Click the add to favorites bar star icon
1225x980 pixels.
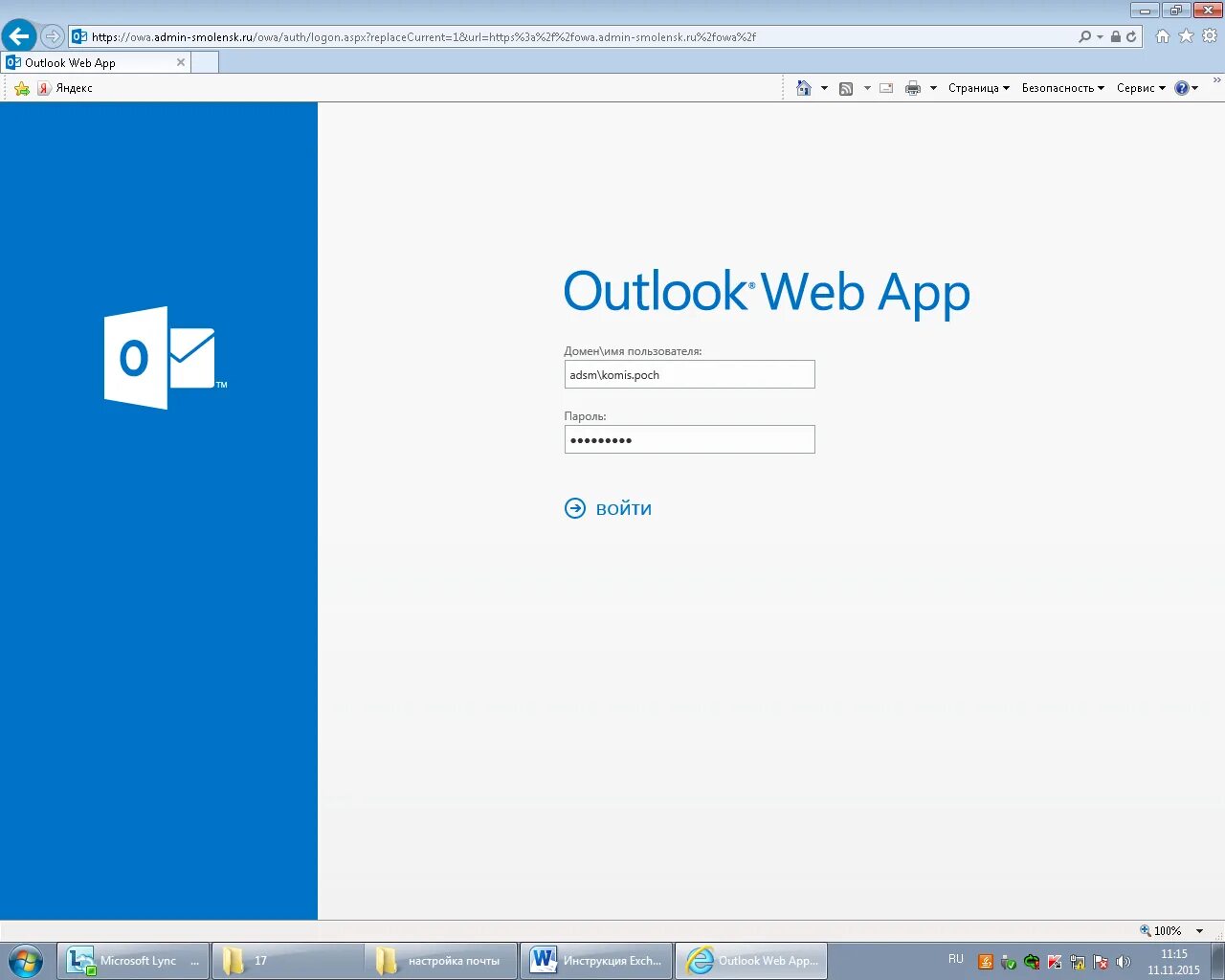coord(22,88)
